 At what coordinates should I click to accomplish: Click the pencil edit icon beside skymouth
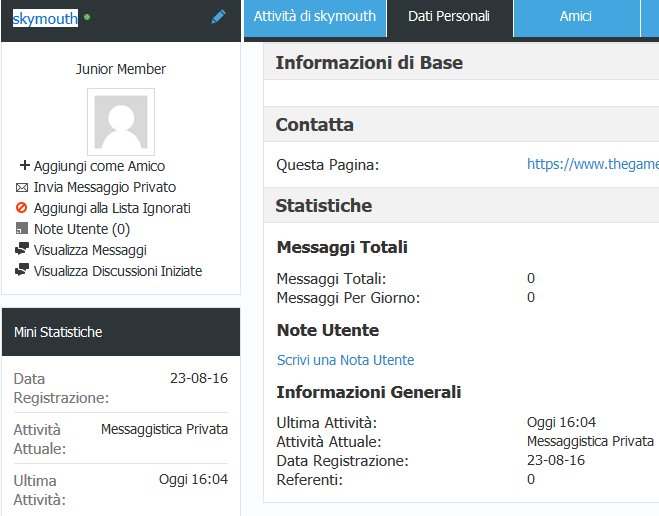click(218, 17)
